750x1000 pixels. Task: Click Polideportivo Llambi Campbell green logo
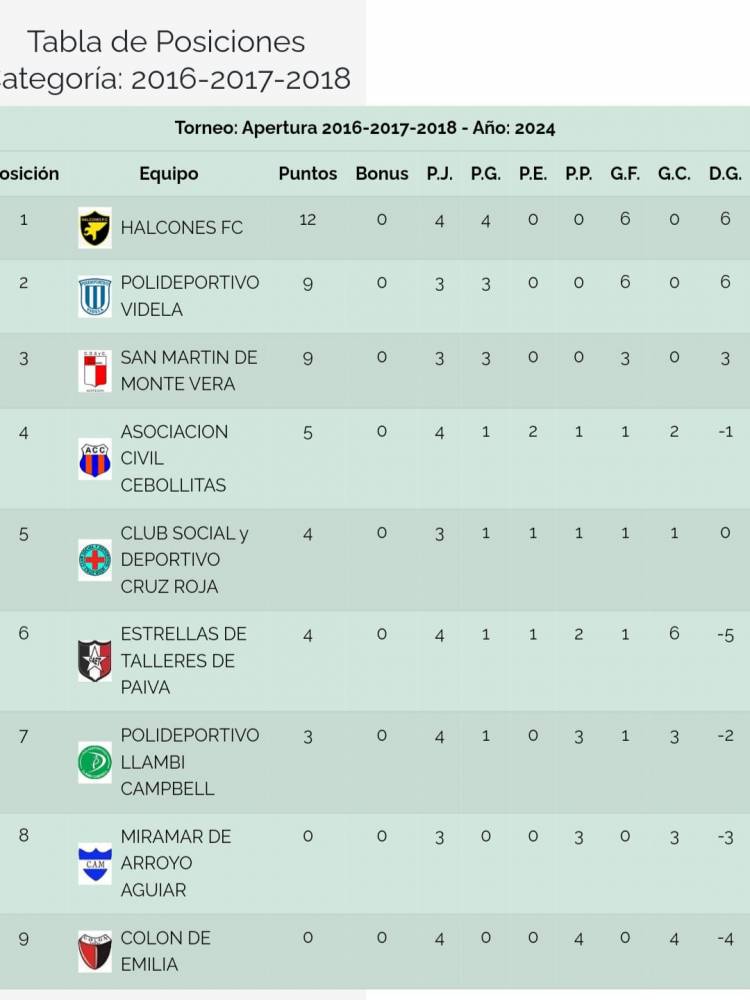pyautogui.click(x=95, y=762)
